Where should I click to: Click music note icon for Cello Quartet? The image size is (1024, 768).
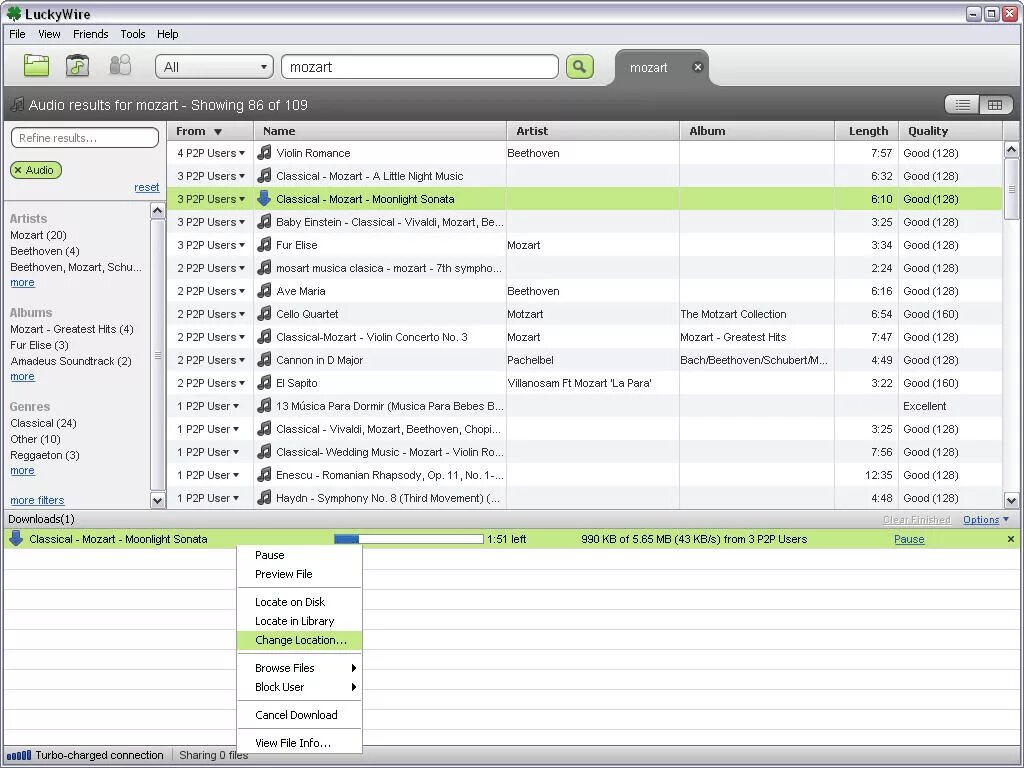(x=264, y=314)
